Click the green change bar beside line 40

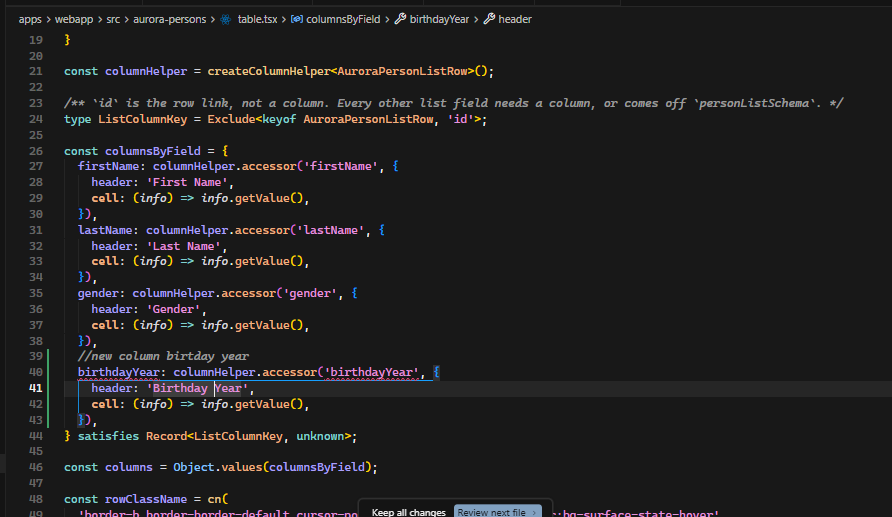click(x=48, y=372)
